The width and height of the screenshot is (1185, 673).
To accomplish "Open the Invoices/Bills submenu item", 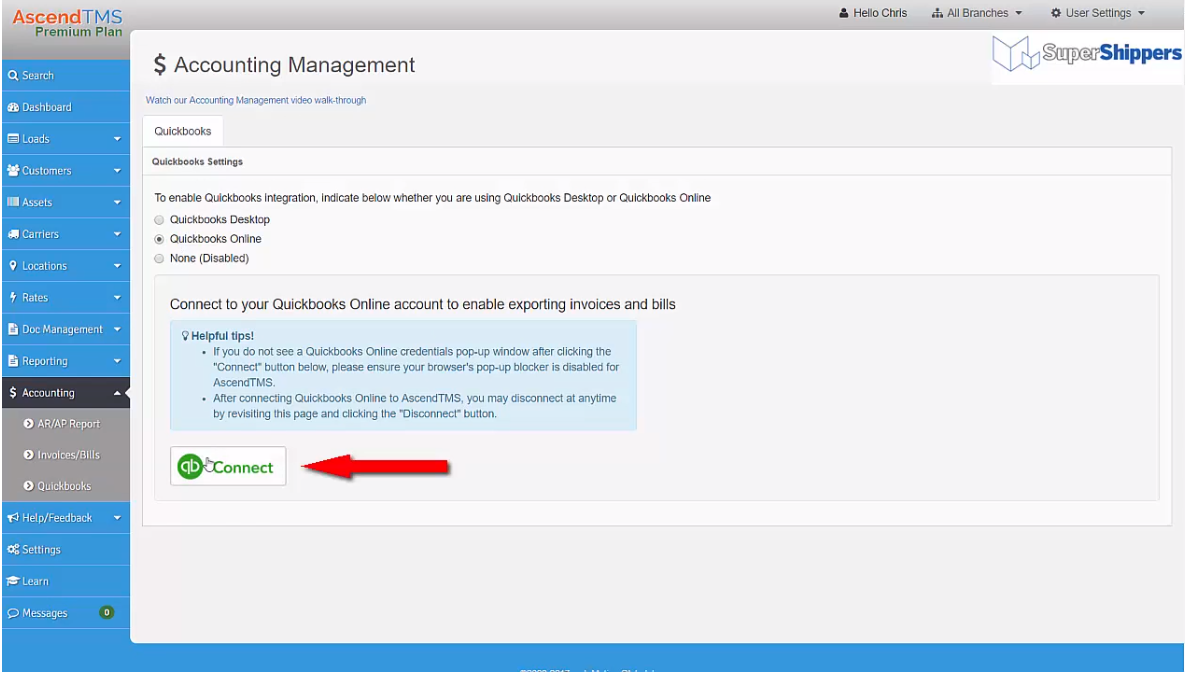I will click(x=66, y=455).
